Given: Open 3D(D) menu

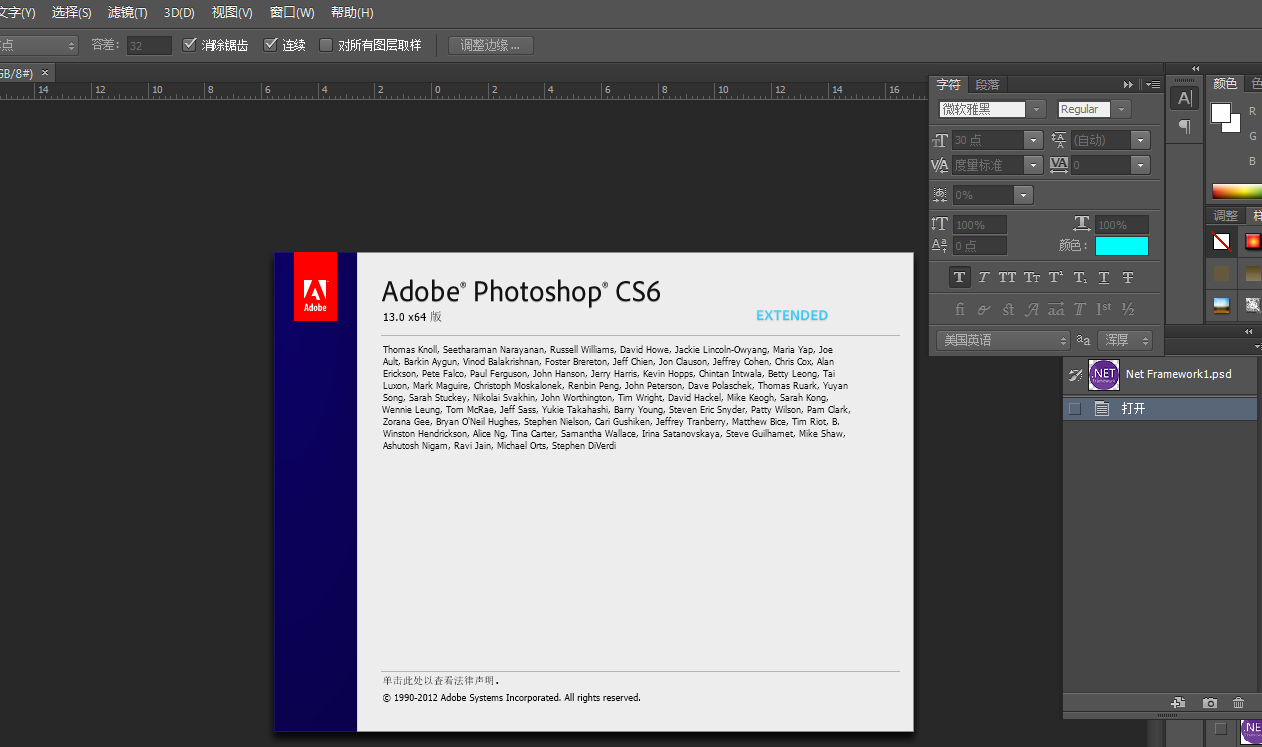Looking at the screenshot, I should tap(179, 12).
